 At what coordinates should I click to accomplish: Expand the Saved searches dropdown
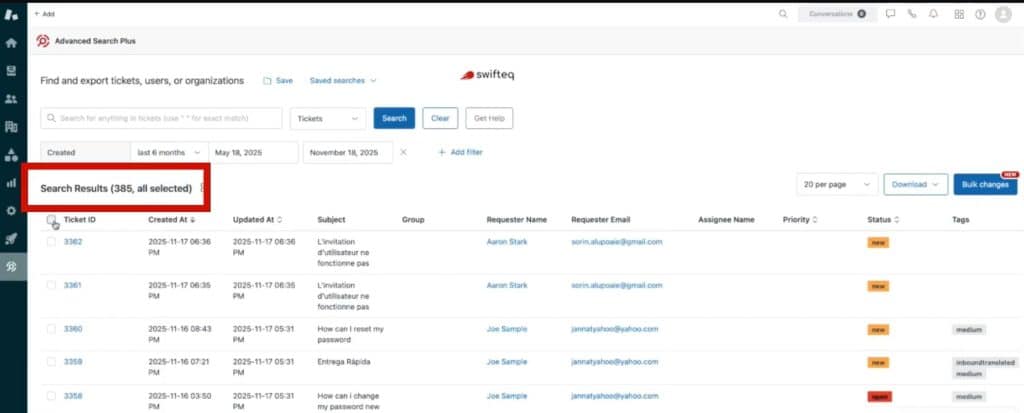(x=343, y=80)
